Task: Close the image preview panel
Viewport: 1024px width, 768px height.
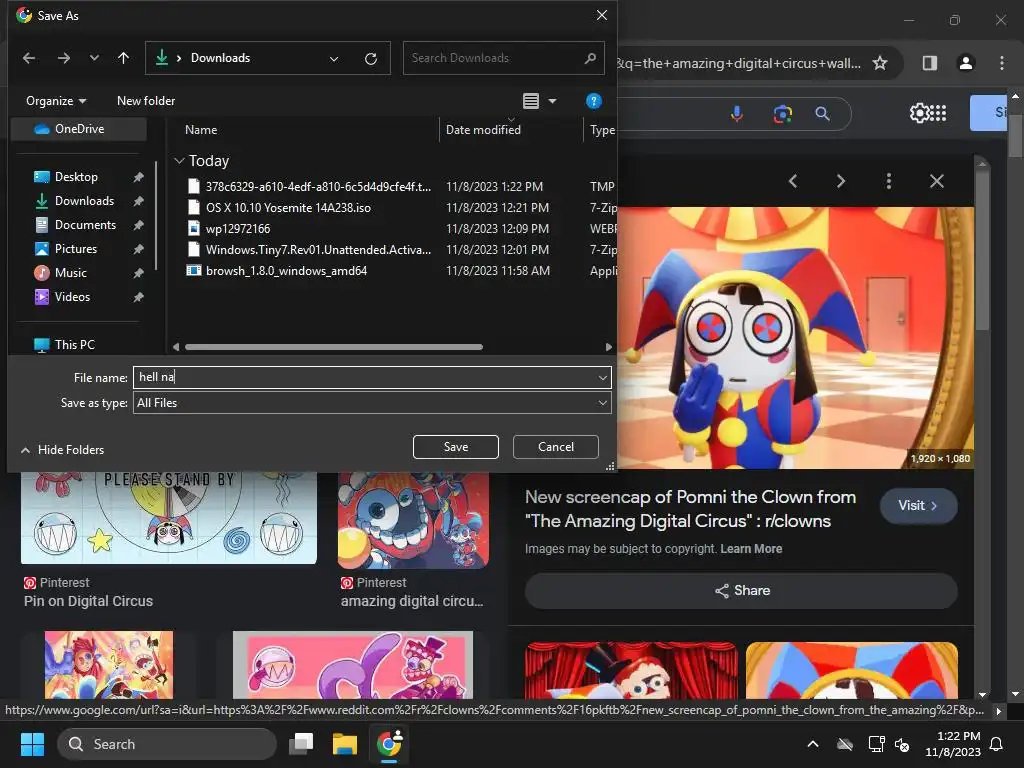Action: click(936, 182)
